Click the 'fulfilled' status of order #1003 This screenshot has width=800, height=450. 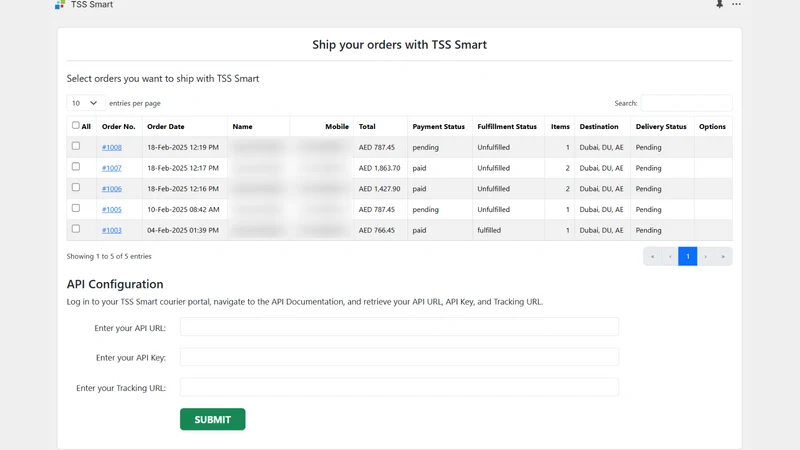[x=489, y=230]
